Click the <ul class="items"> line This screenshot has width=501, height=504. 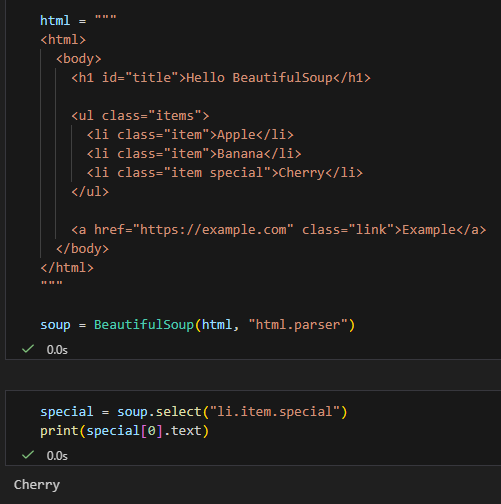click(140, 116)
